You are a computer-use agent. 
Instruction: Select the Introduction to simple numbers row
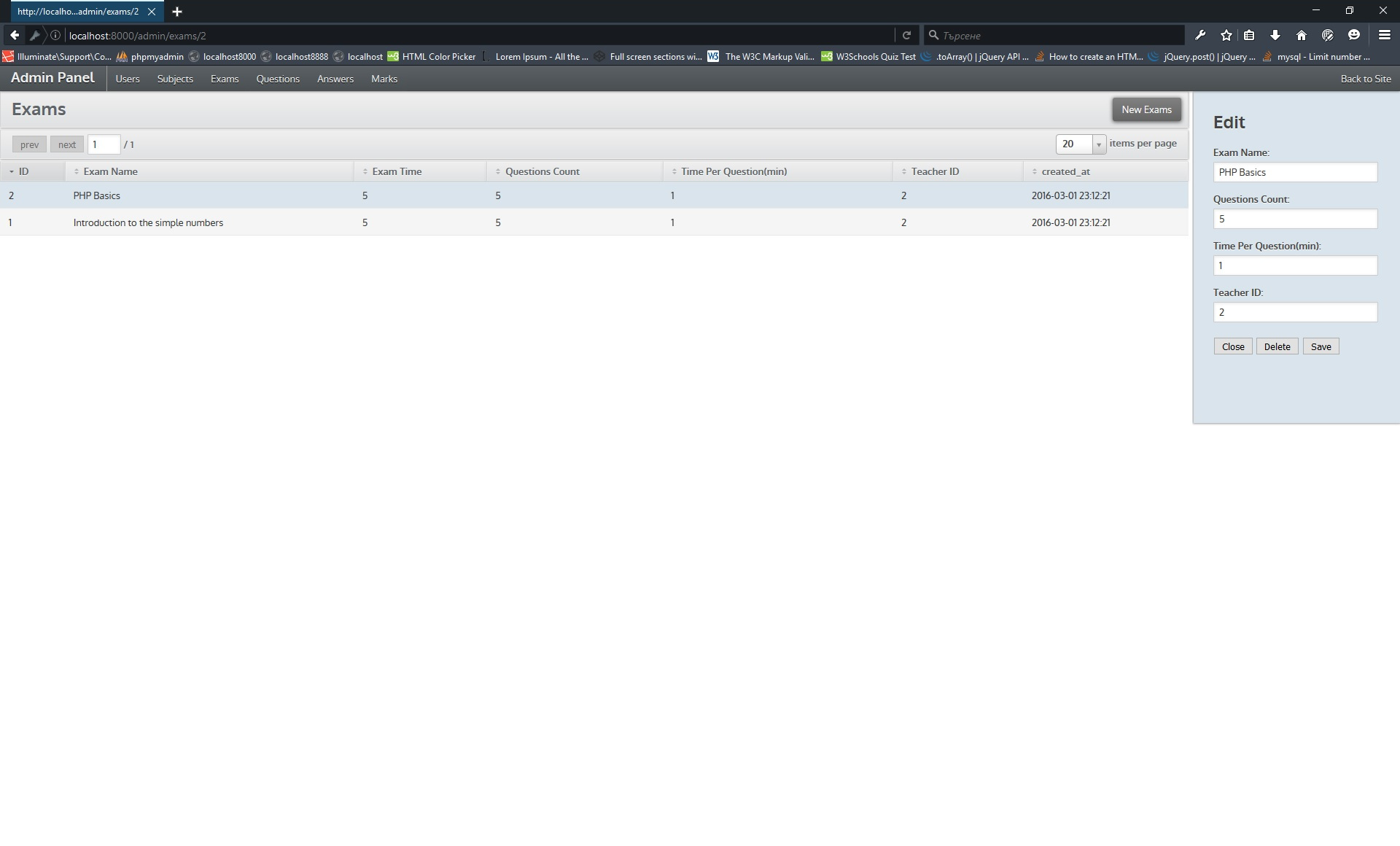tap(148, 222)
